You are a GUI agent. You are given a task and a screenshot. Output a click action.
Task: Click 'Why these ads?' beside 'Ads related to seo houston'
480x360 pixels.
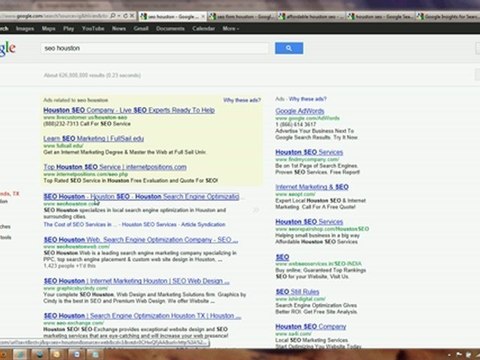(x=242, y=100)
